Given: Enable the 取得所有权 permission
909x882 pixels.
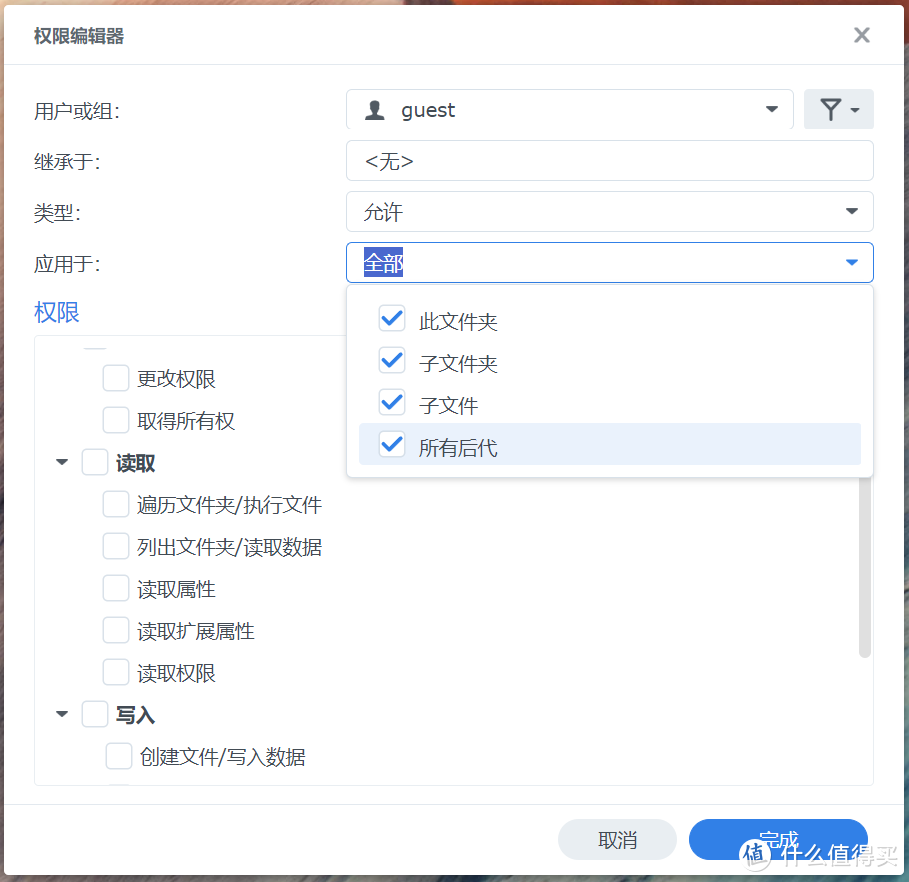Looking at the screenshot, I should point(115,420).
